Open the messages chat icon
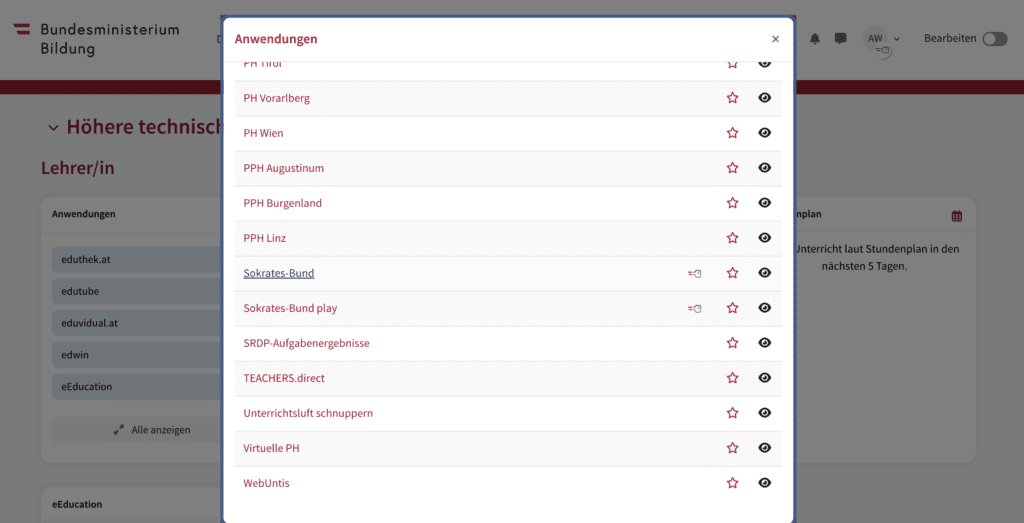1024x523 pixels. [840, 39]
